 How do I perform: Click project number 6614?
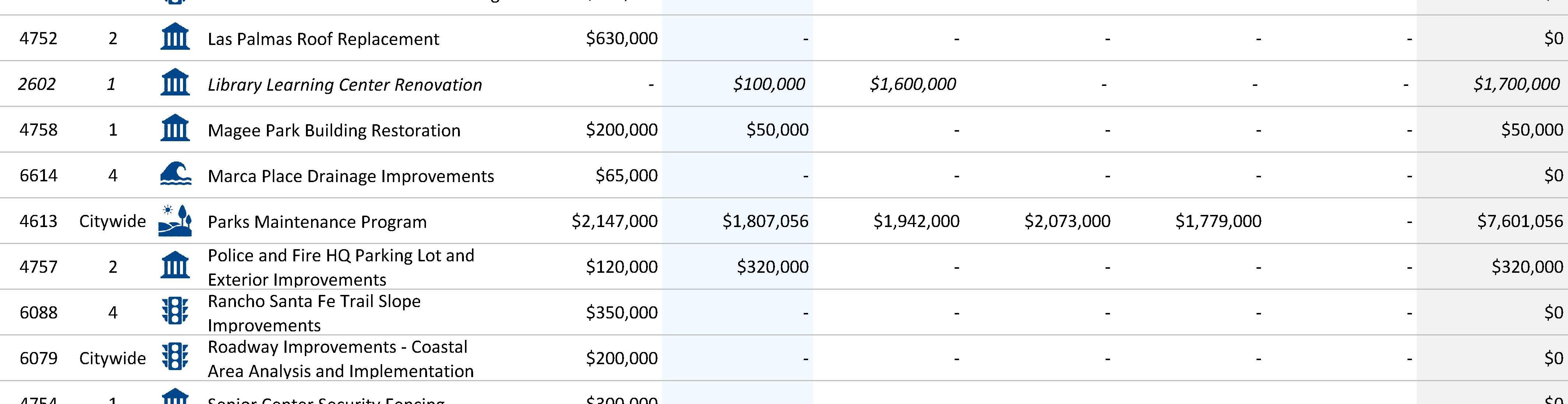tap(38, 175)
